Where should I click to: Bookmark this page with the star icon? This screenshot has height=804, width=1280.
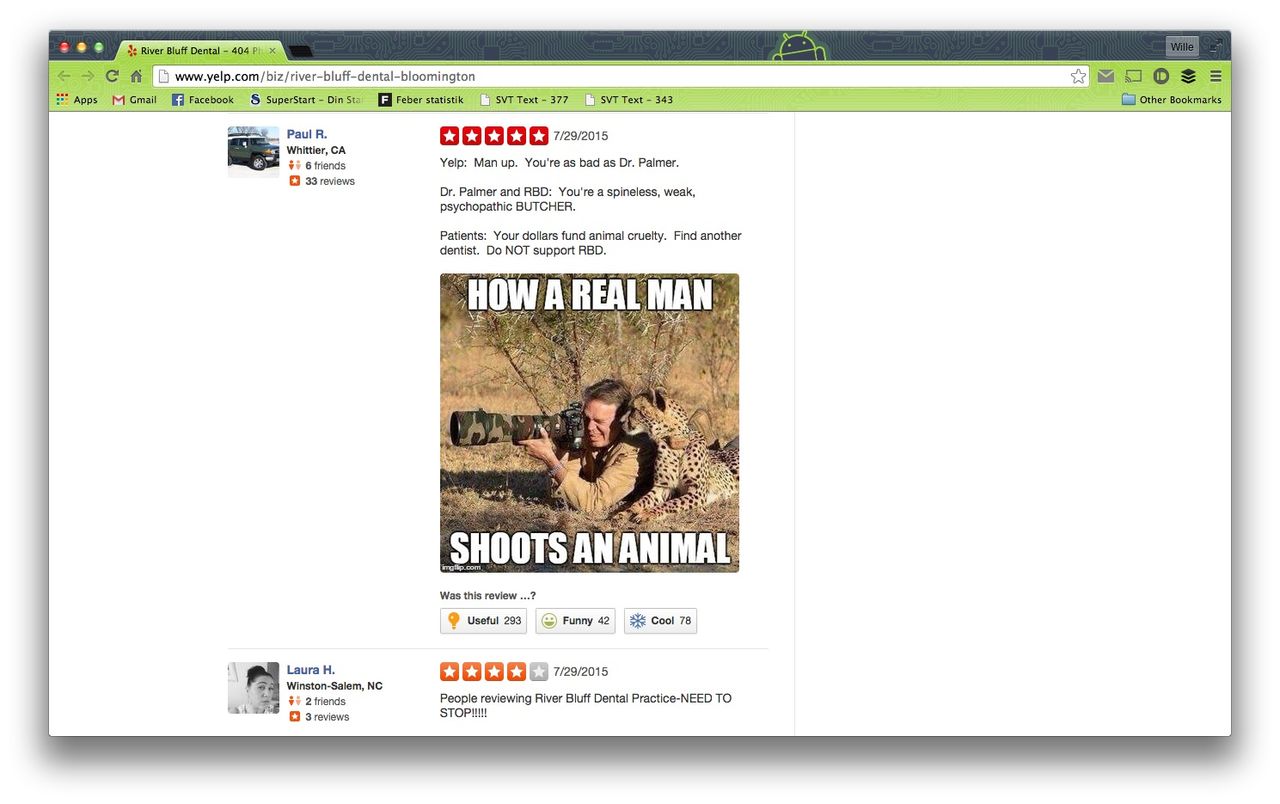1078,76
